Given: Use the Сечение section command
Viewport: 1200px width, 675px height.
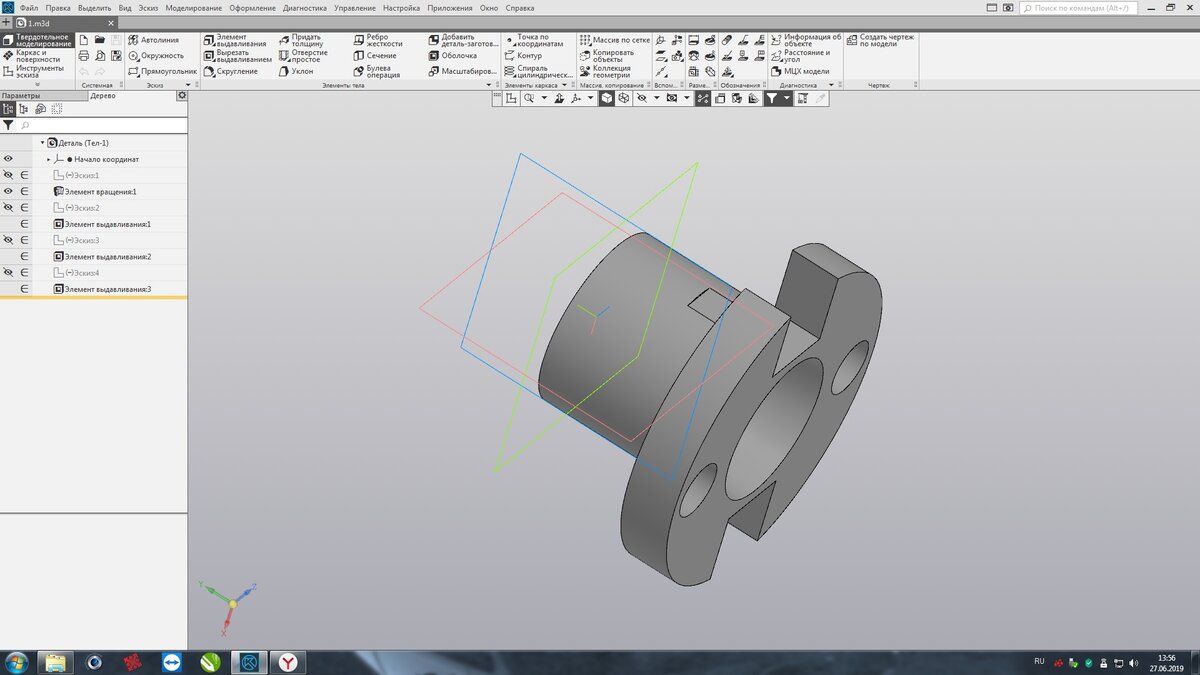Looking at the screenshot, I should coord(374,56).
